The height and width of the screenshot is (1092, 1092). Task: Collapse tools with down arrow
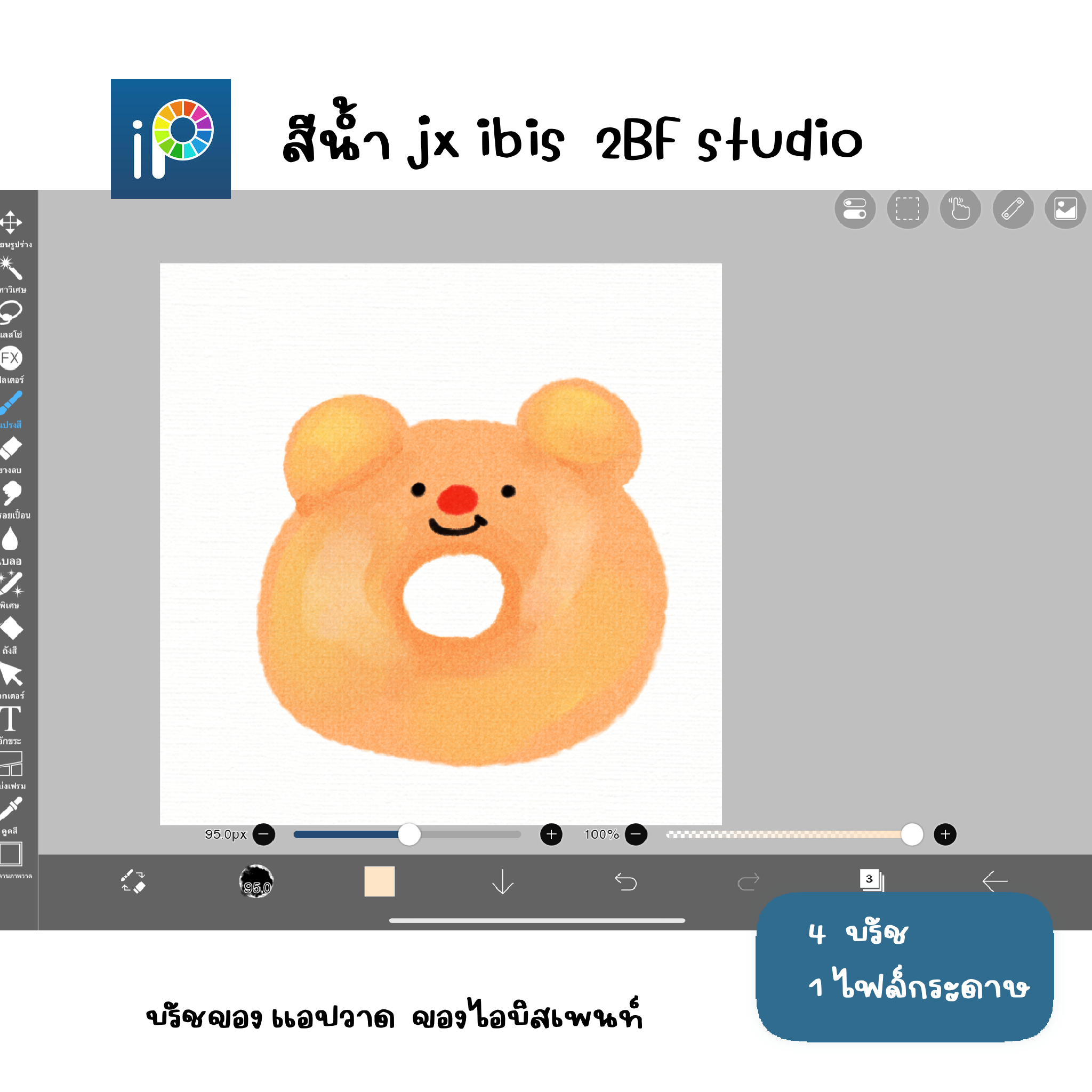pos(502,881)
